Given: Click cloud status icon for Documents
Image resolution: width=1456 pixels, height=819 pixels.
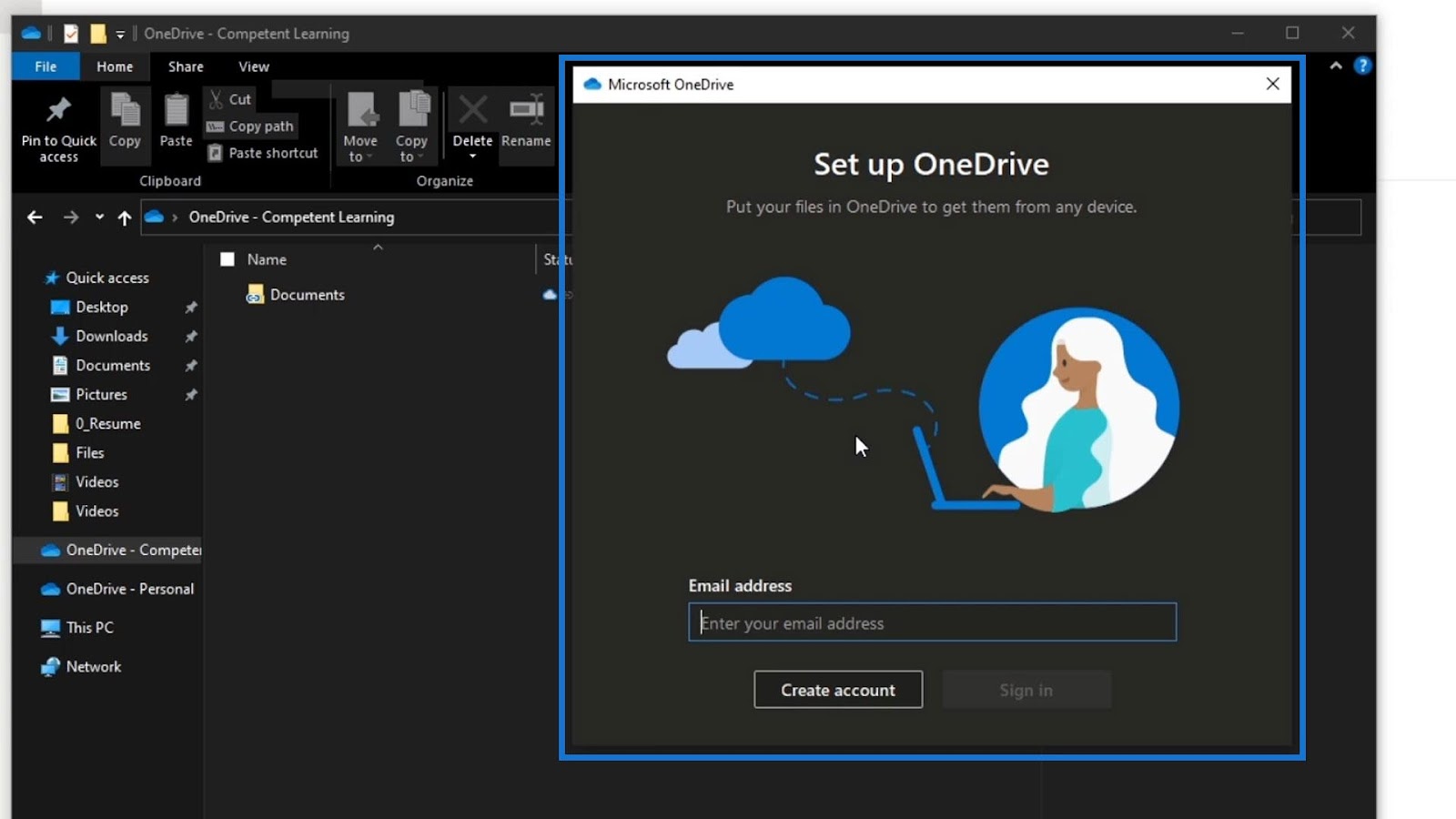Looking at the screenshot, I should 550,295.
